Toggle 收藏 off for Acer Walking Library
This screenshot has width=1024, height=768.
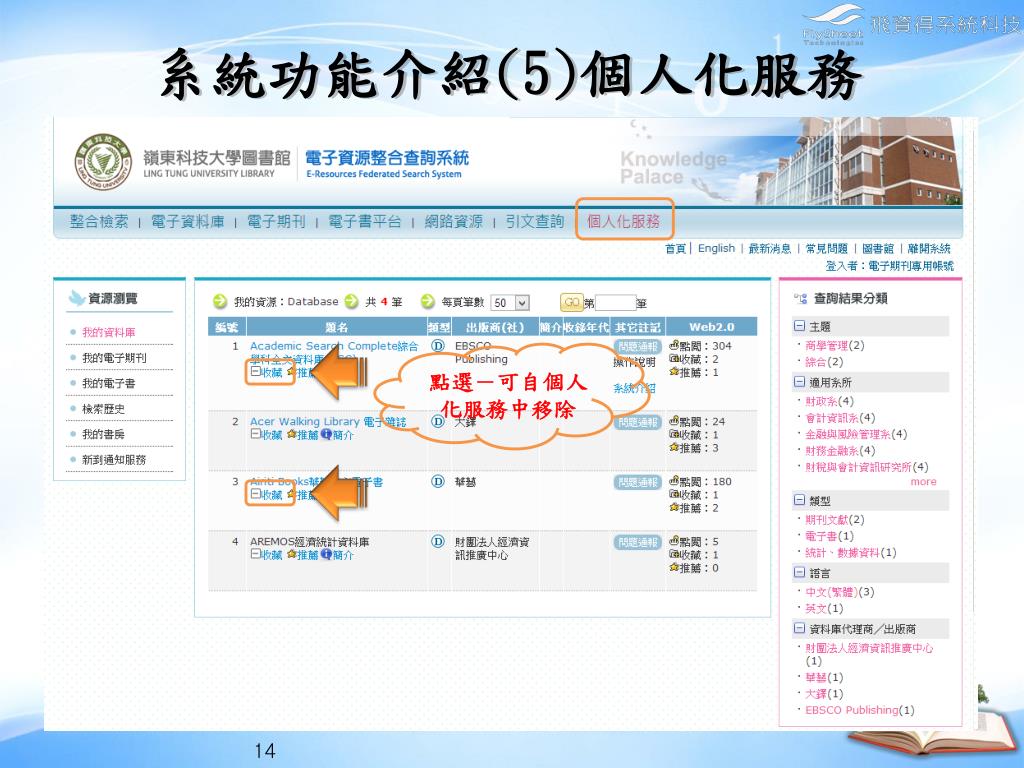coord(266,435)
